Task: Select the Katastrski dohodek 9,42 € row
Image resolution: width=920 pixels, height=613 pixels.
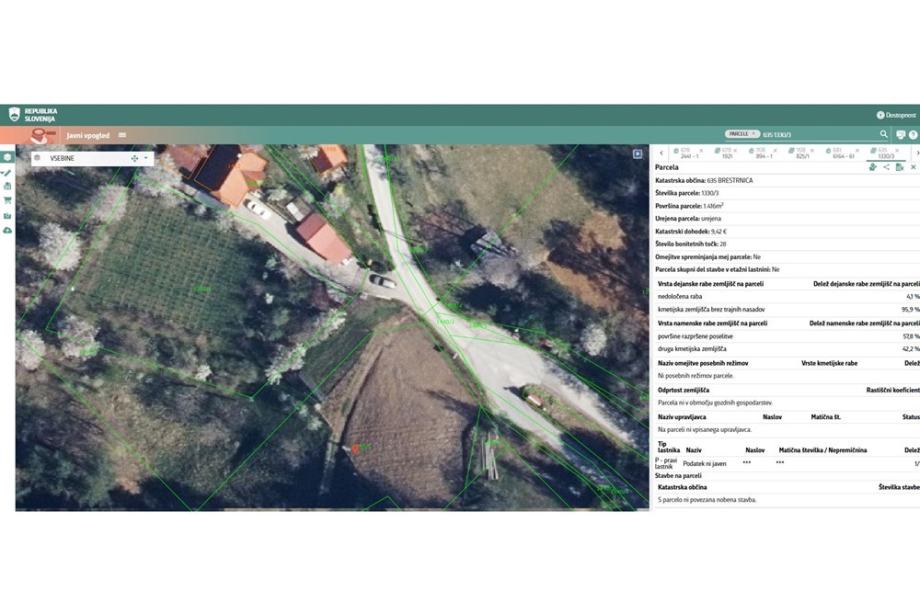Action: pyautogui.click(x=787, y=231)
